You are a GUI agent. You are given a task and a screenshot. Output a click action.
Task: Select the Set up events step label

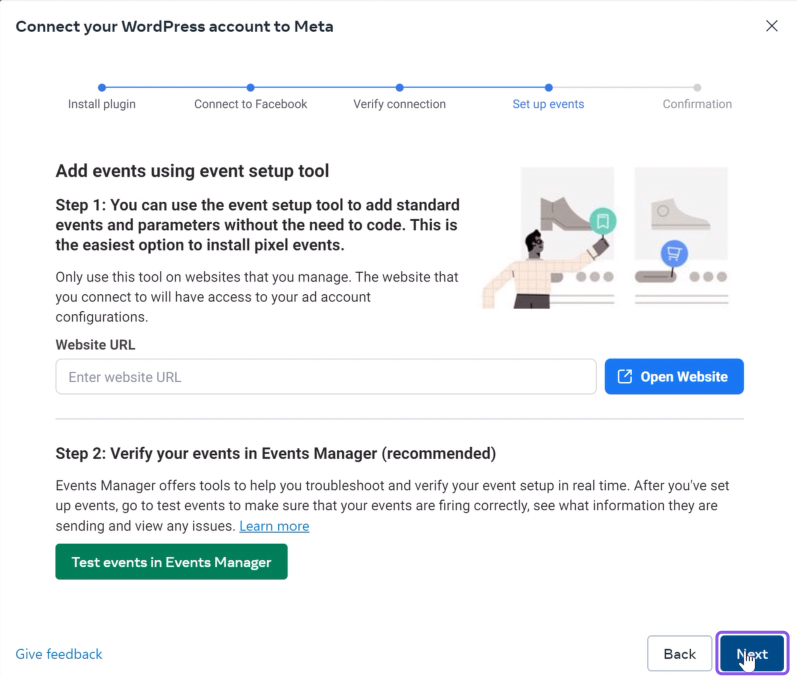point(548,104)
